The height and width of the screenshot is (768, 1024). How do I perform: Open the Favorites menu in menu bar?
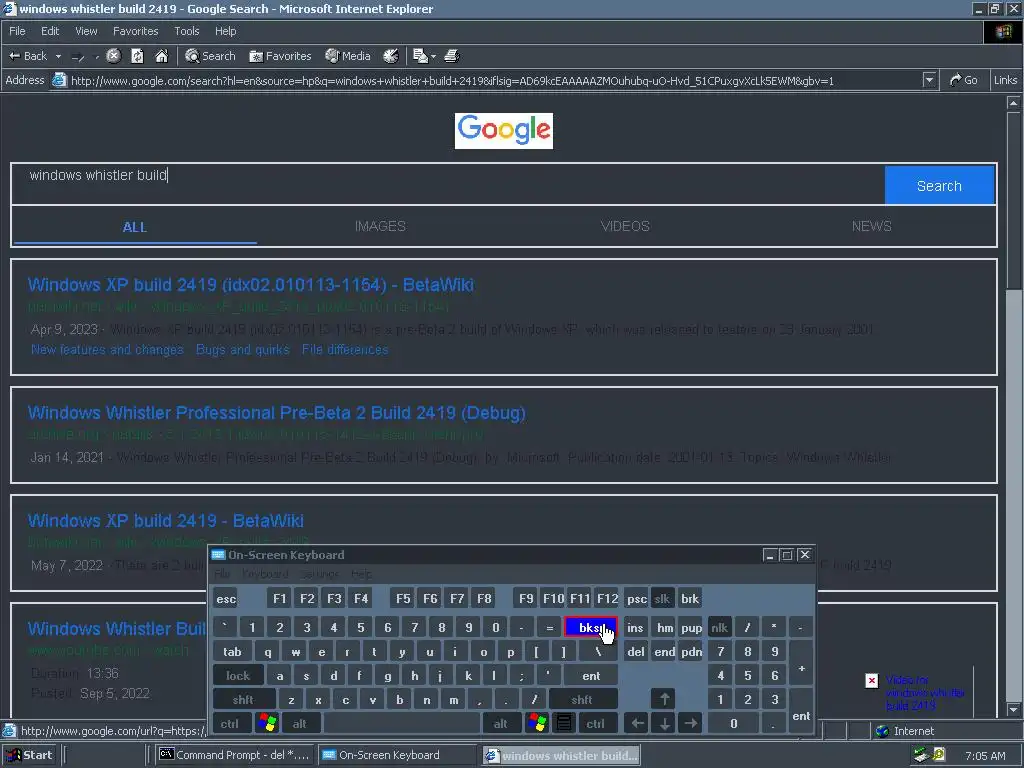[135, 31]
